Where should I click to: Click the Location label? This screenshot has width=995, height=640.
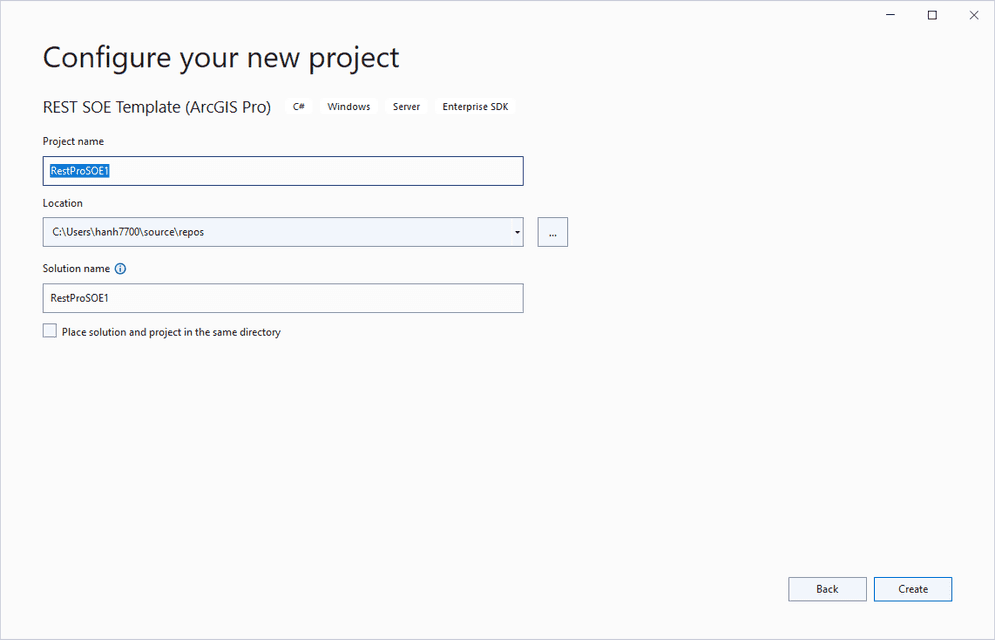[x=63, y=203]
